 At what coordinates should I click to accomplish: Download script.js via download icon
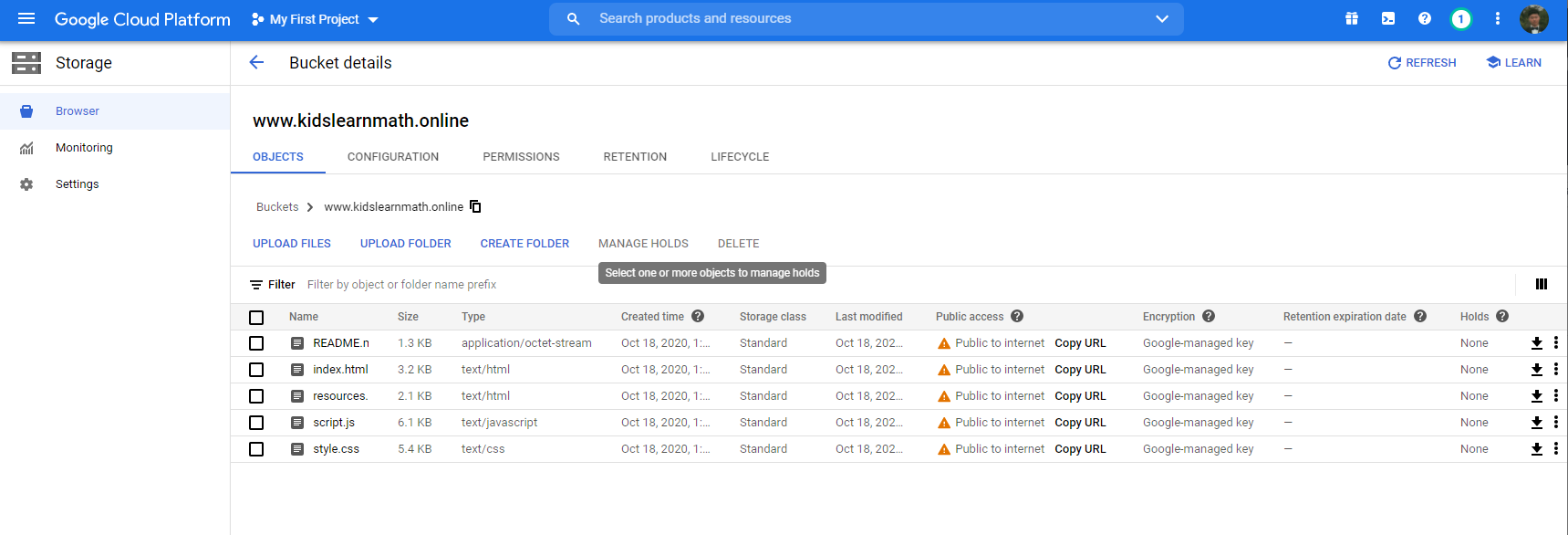[x=1537, y=423]
